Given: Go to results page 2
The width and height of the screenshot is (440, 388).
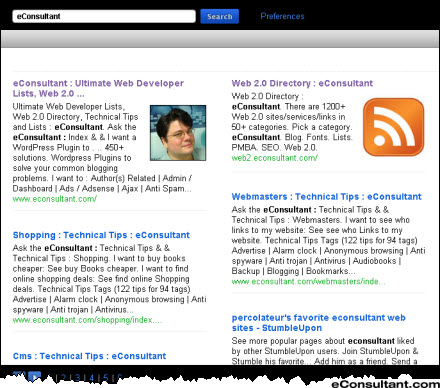Looking at the screenshot, I should pos(64,378).
